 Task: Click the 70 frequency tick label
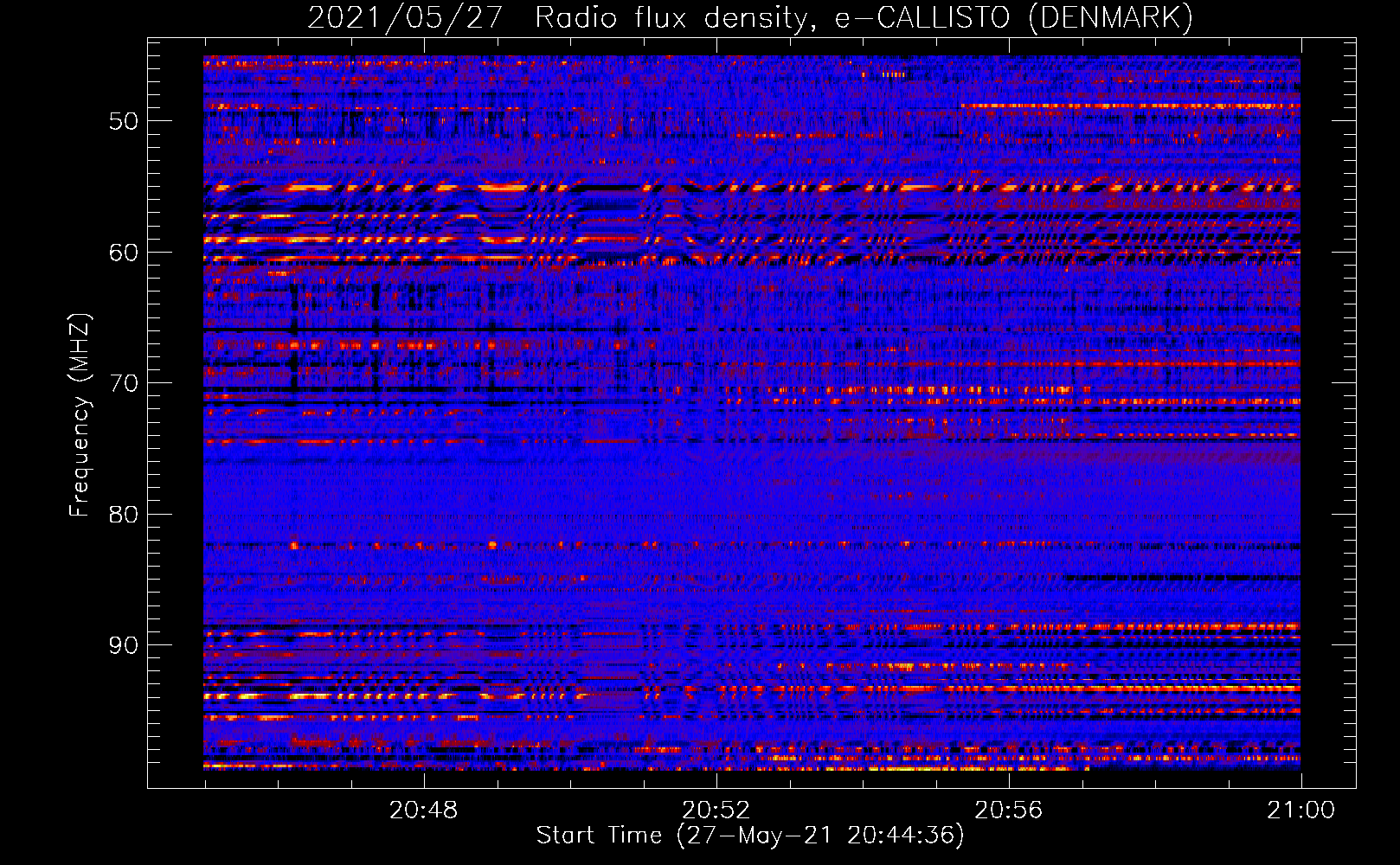pos(124,383)
